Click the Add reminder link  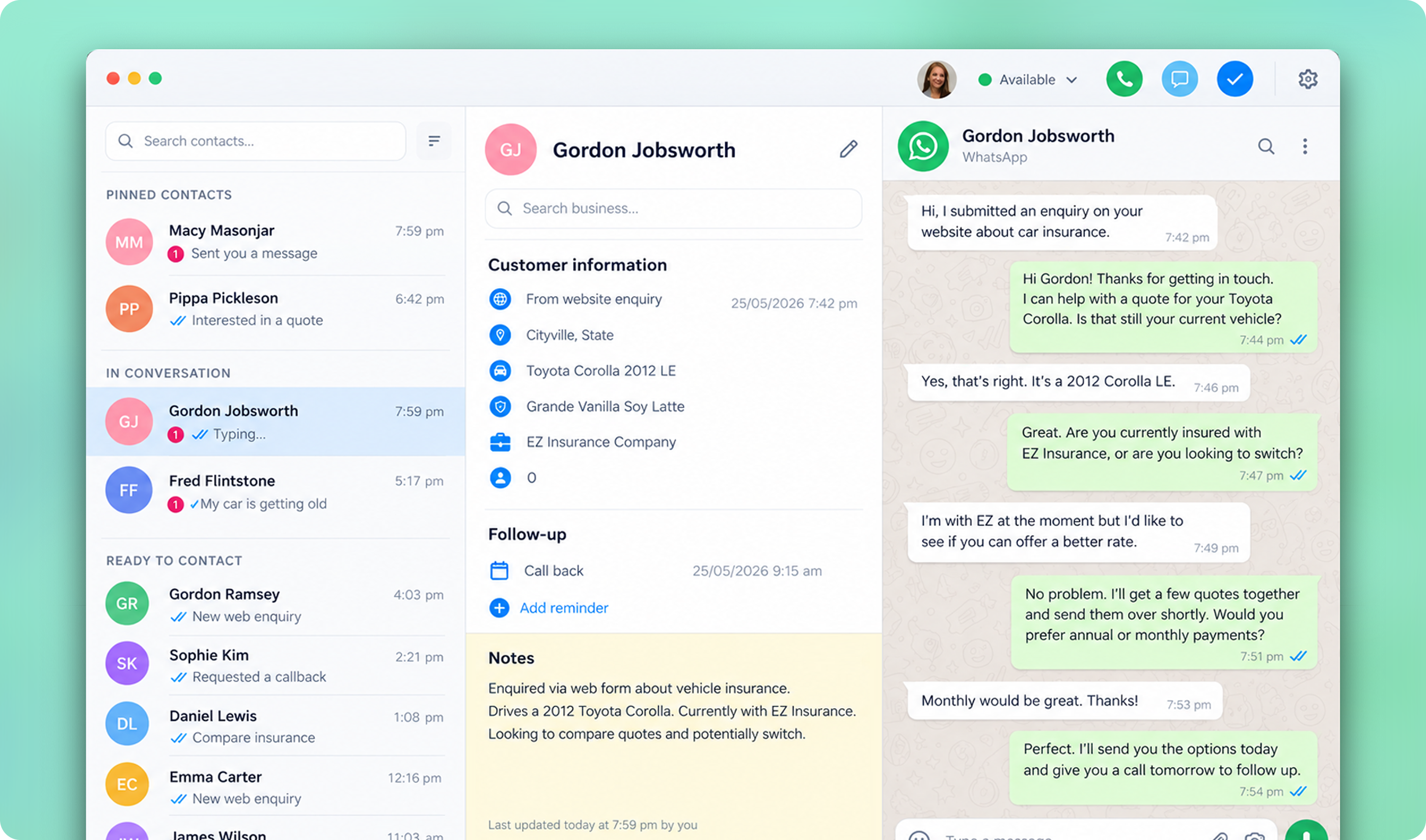pos(564,608)
